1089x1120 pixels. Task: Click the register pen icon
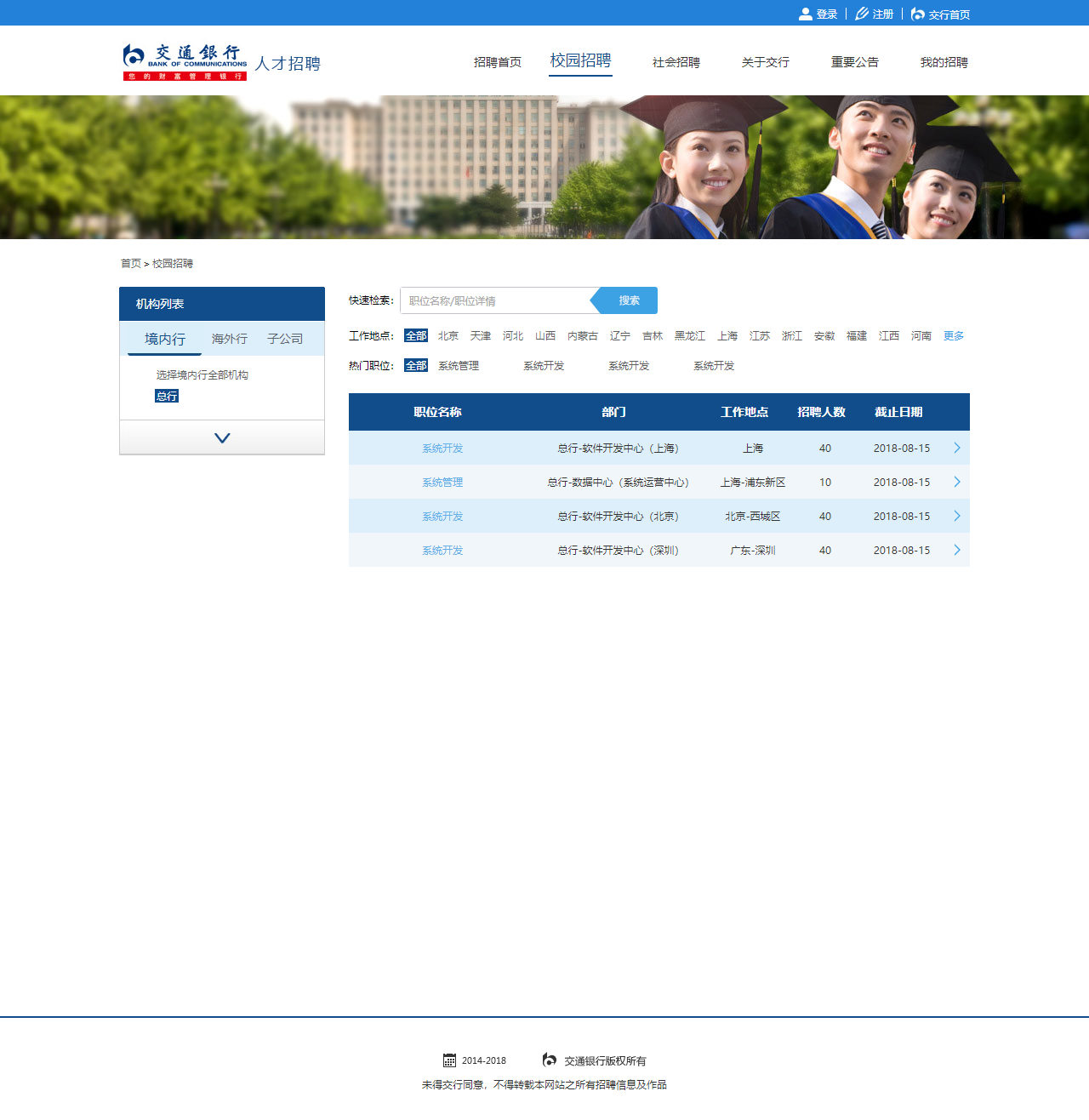862,14
